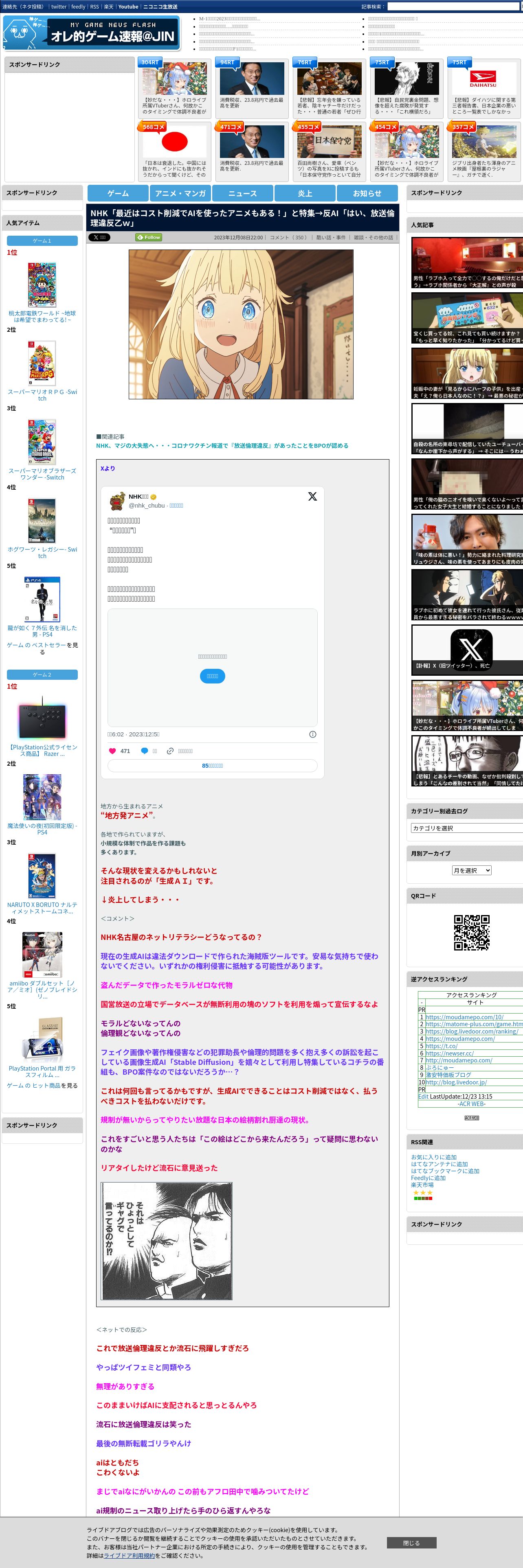
Task: Click the feedly link in the top bar
Action: (78, 7)
